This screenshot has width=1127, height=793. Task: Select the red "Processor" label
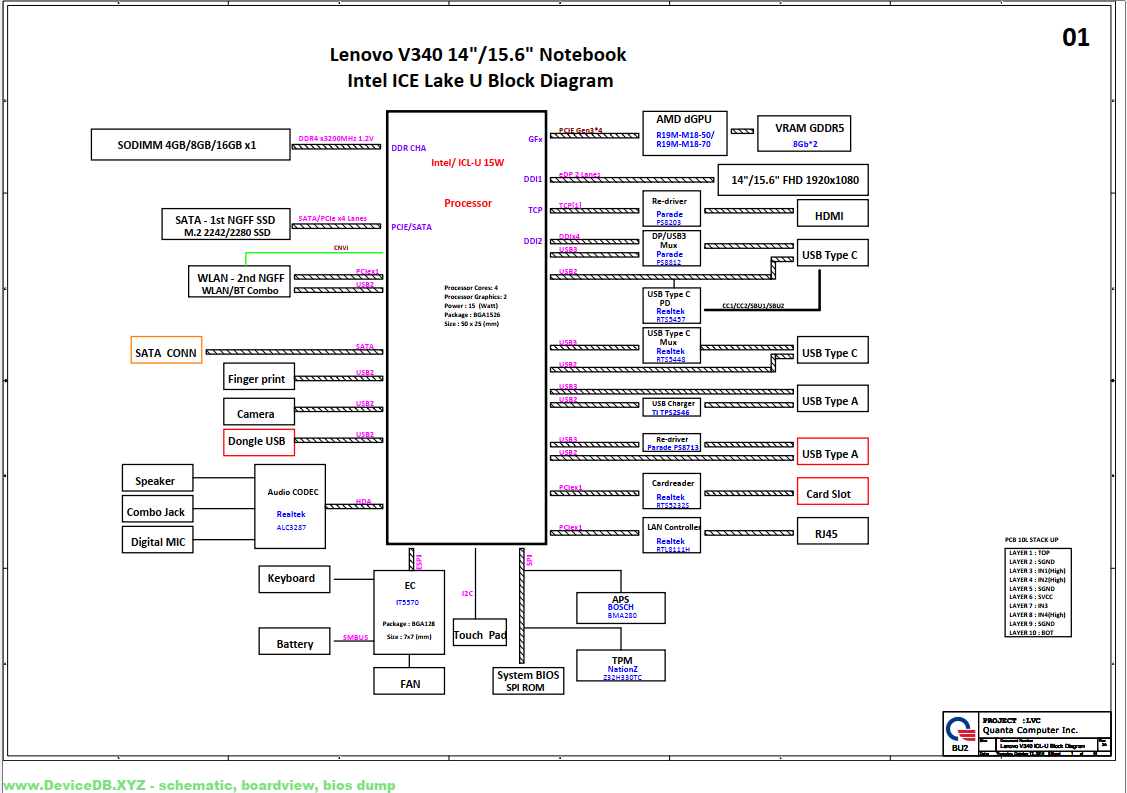[468, 203]
